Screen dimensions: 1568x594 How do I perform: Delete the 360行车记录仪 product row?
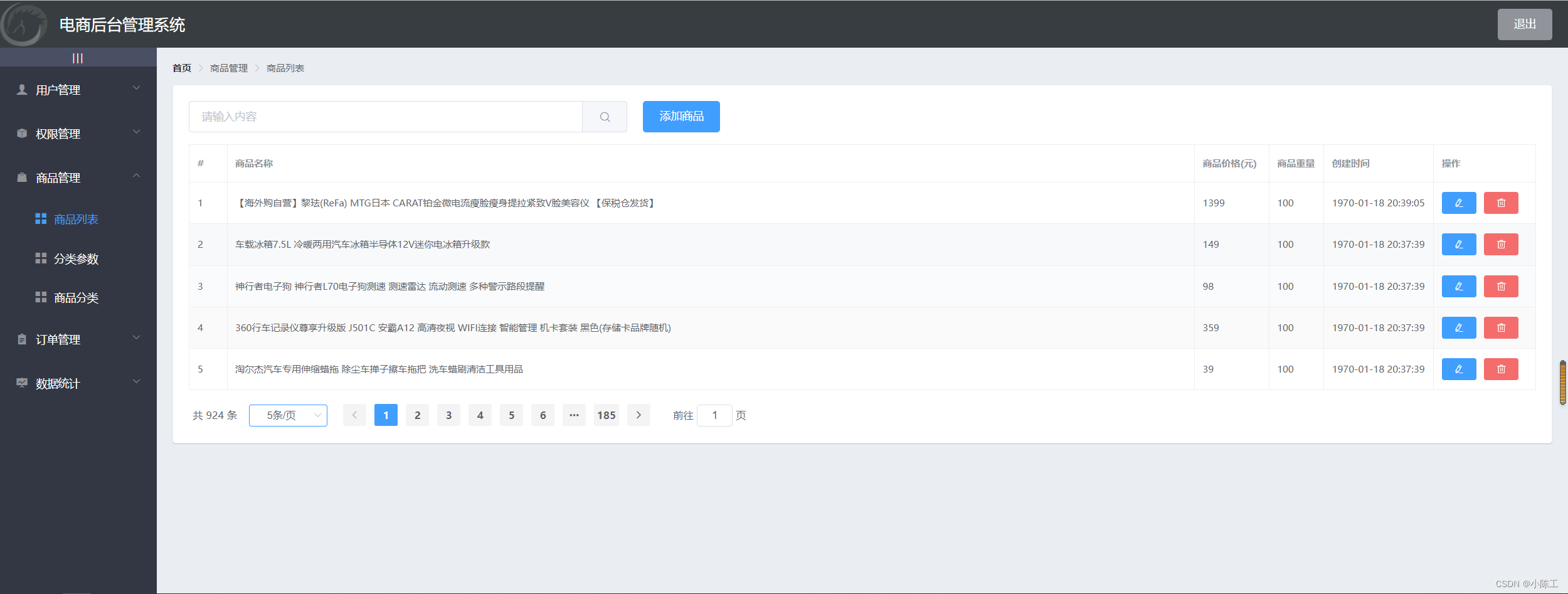1501,328
